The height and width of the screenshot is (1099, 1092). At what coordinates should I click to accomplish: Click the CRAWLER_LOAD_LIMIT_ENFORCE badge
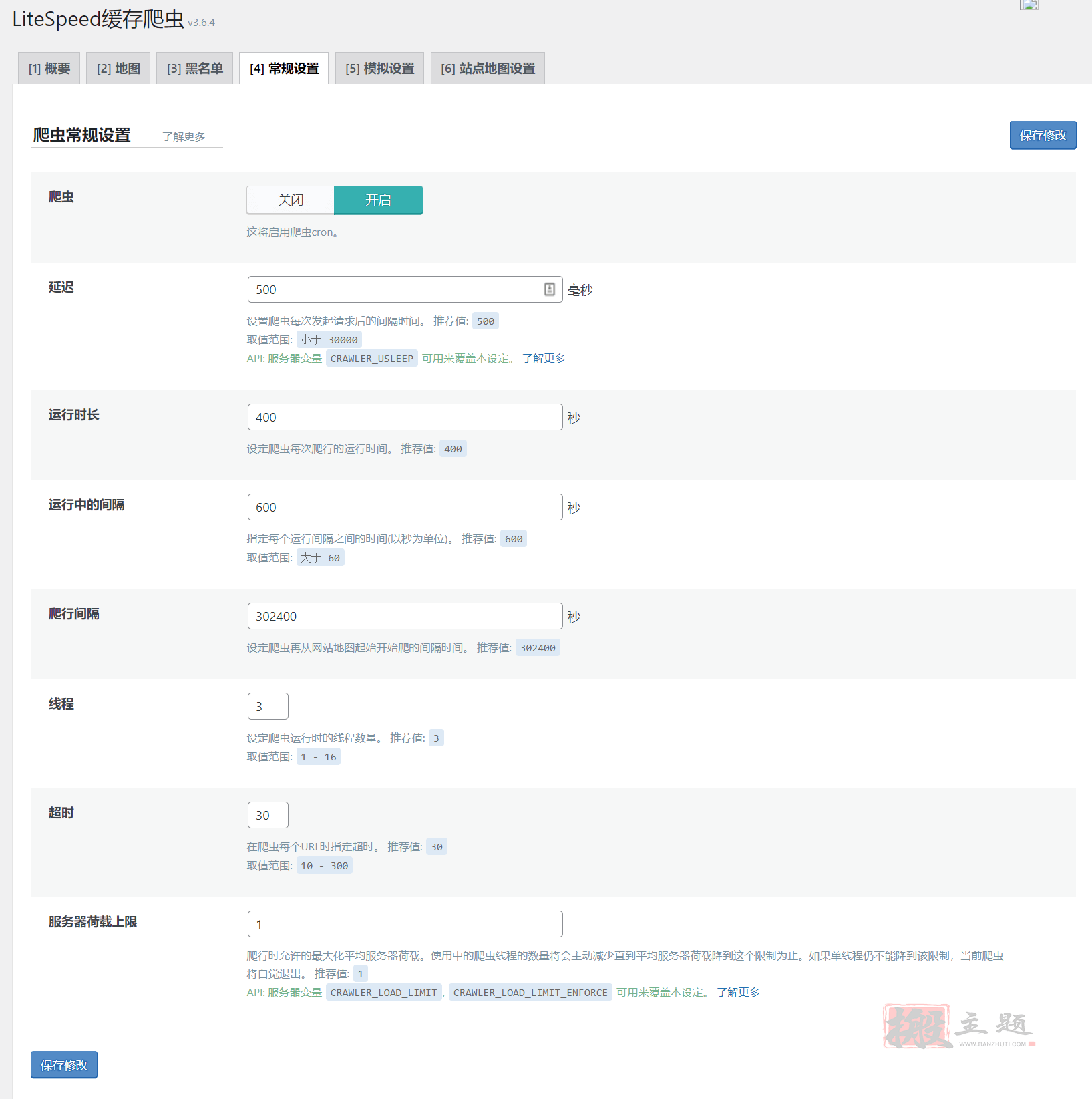point(530,992)
